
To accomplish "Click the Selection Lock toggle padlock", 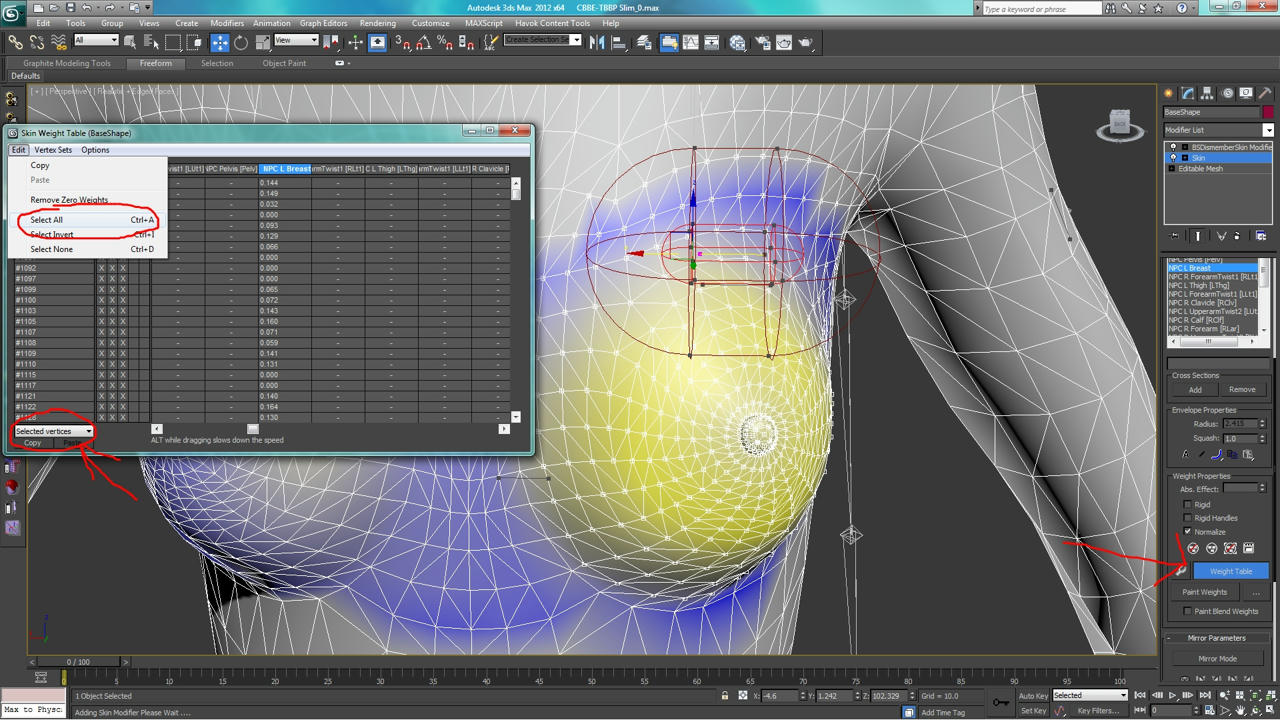I will [x=725, y=696].
